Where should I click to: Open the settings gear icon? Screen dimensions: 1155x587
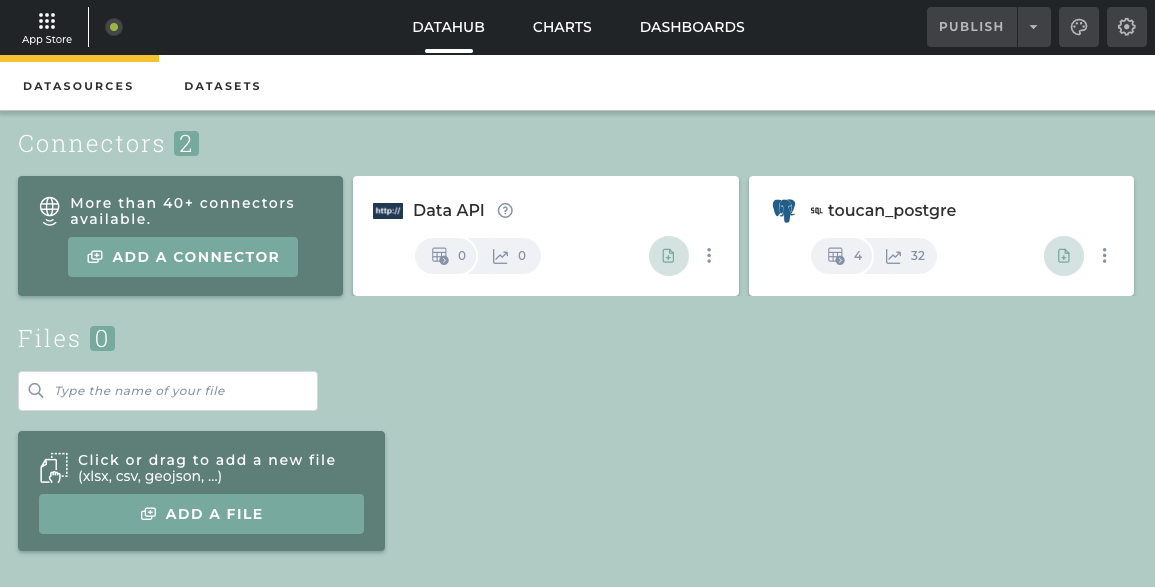coord(1126,27)
